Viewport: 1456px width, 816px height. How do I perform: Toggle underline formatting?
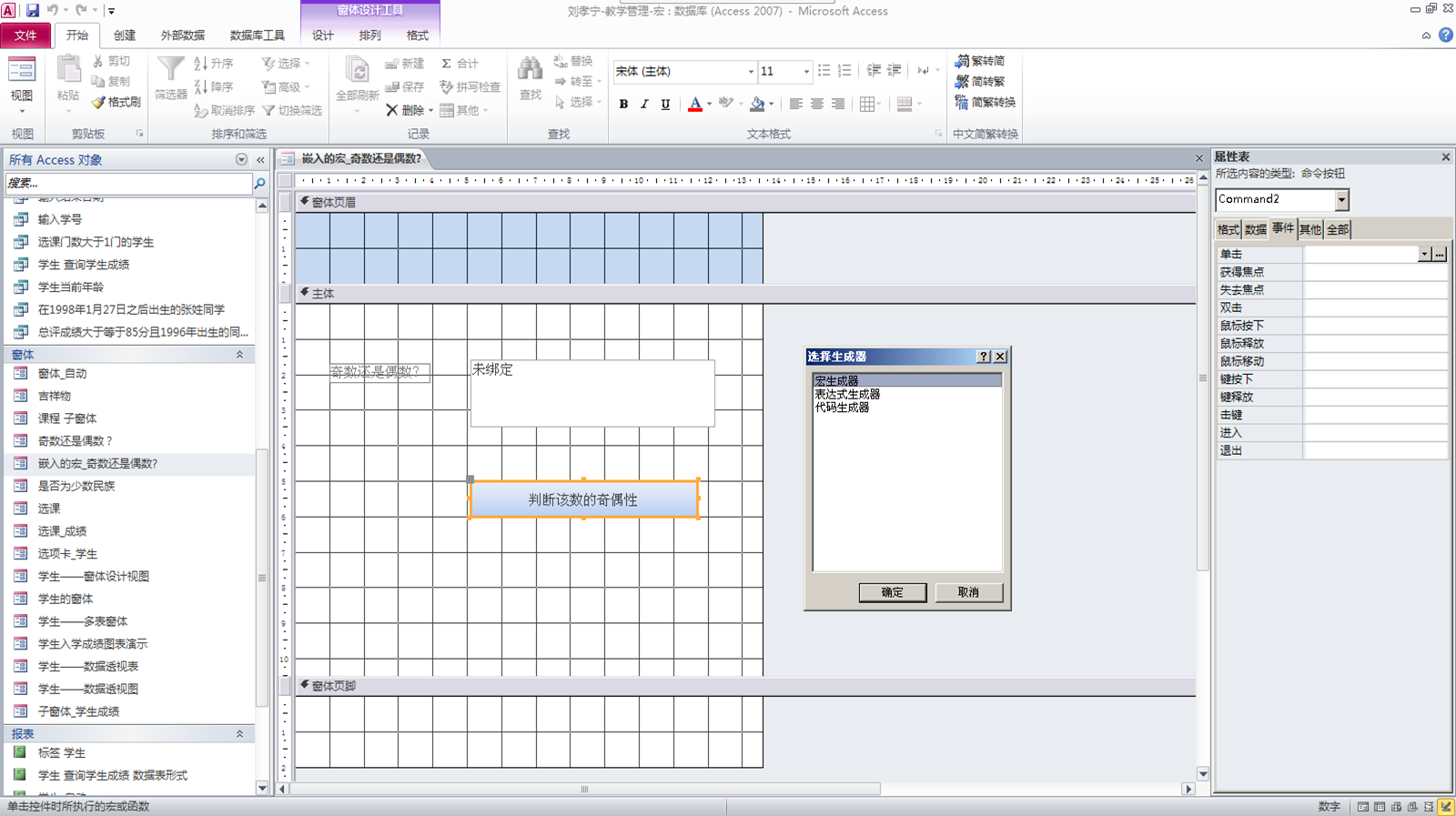[665, 104]
